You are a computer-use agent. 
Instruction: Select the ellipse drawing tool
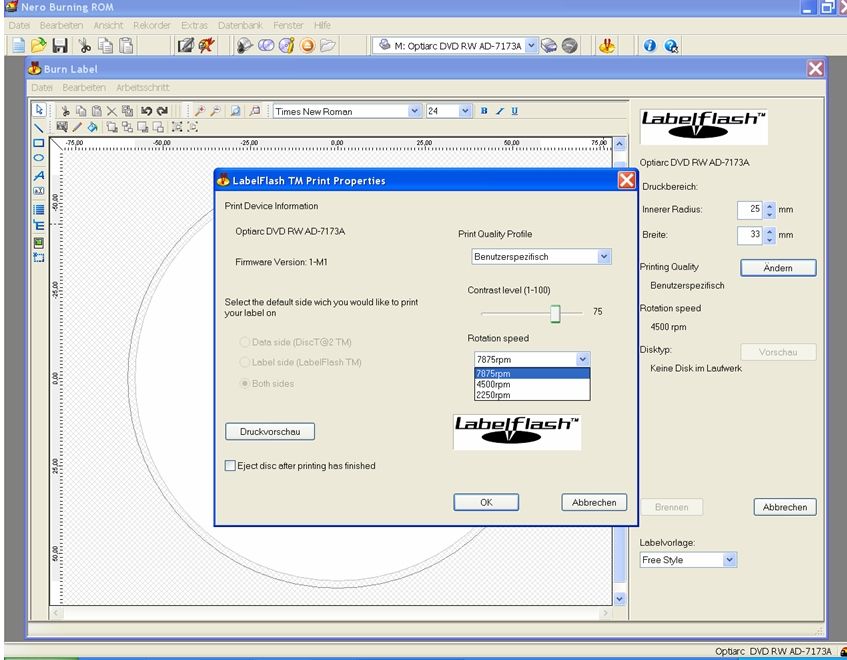(x=39, y=158)
